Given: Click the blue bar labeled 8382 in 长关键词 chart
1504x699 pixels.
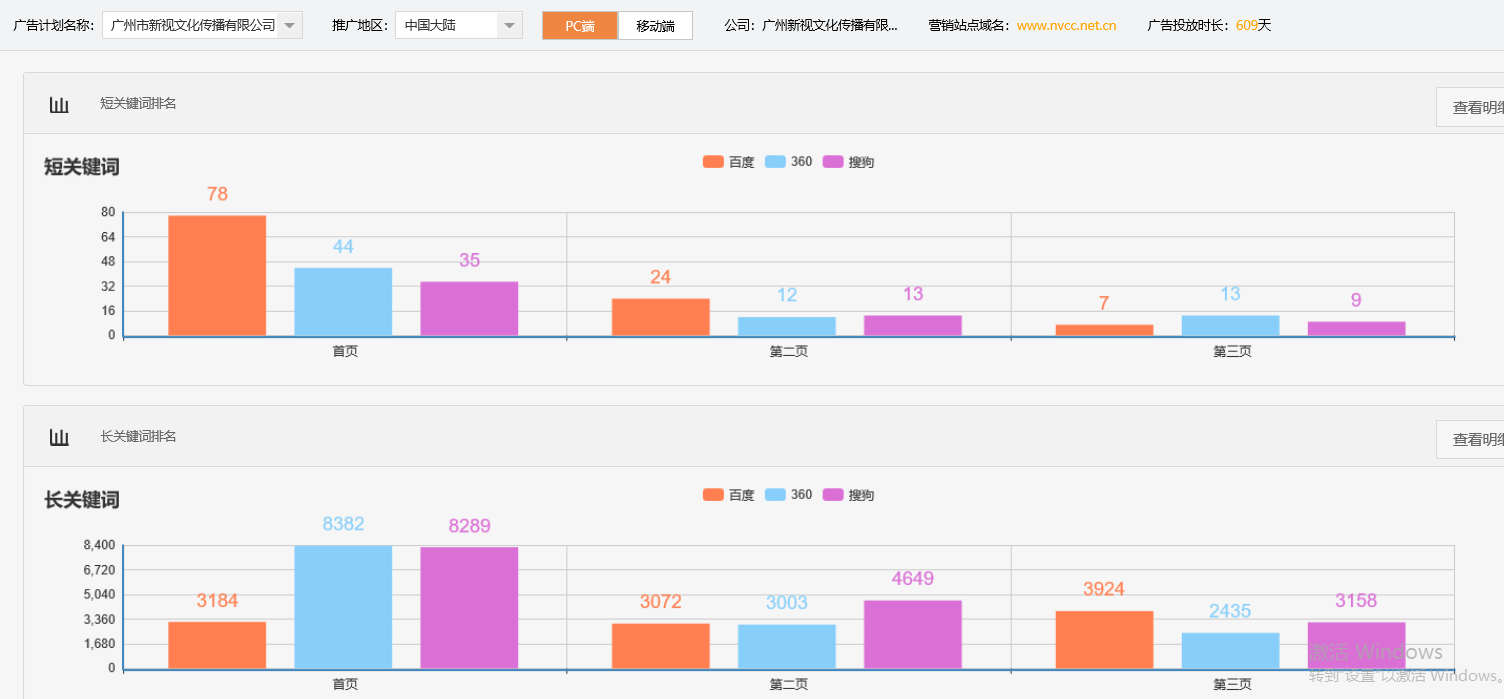Looking at the screenshot, I should click(x=343, y=605).
